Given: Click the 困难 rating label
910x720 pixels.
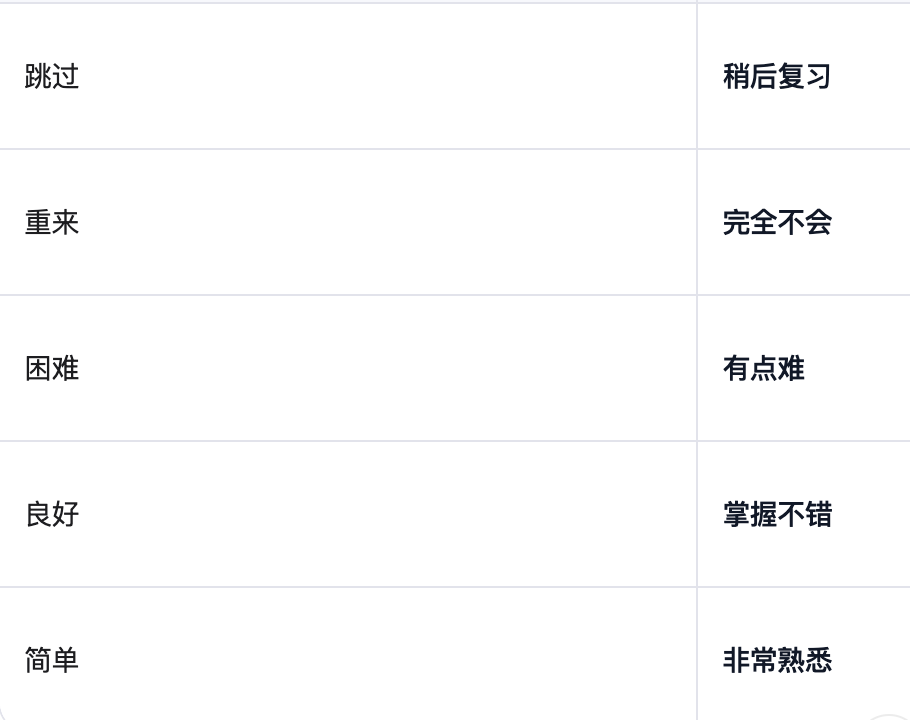Looking at the screenshot, I should point(52,369).
